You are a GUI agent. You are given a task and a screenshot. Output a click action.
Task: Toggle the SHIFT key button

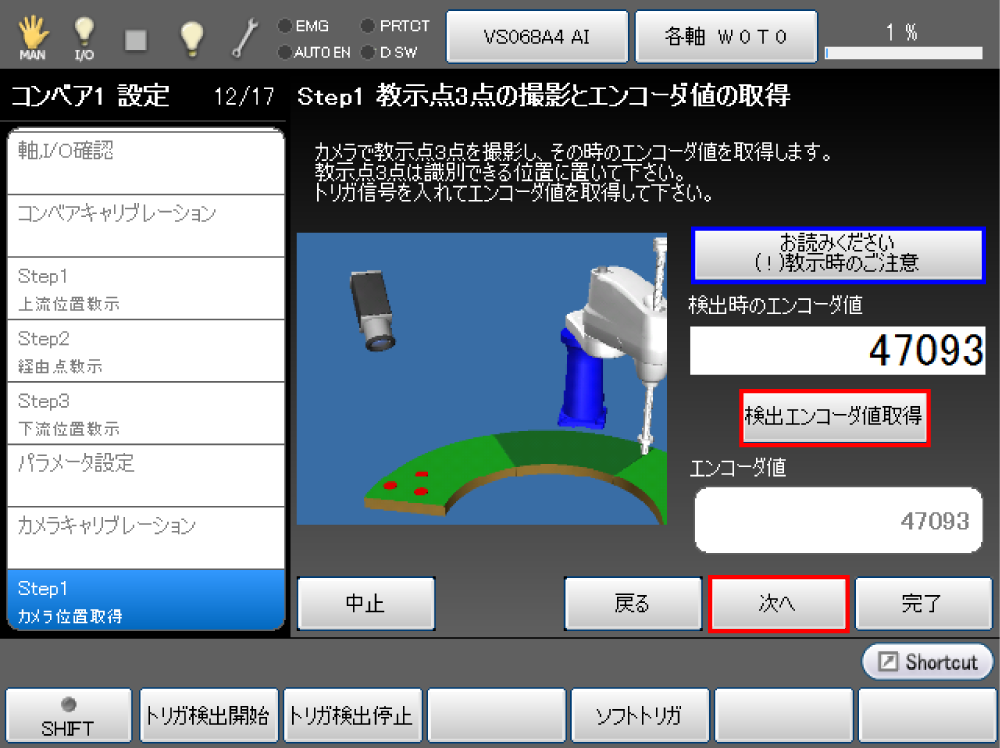68,716
